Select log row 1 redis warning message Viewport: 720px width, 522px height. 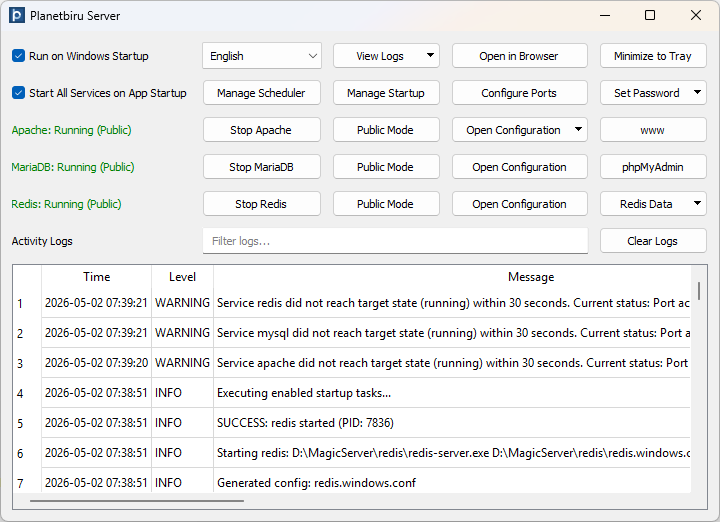coord(452,303)
